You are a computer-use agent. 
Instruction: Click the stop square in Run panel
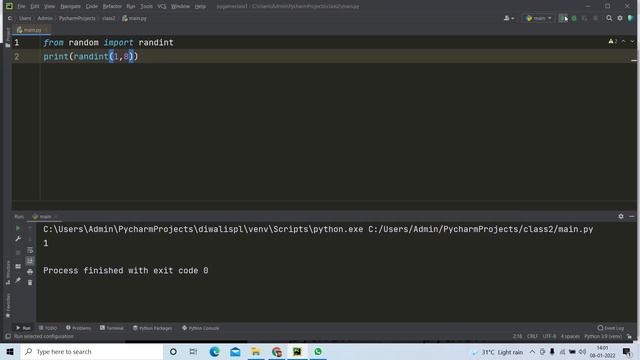(x=18, y=253)
